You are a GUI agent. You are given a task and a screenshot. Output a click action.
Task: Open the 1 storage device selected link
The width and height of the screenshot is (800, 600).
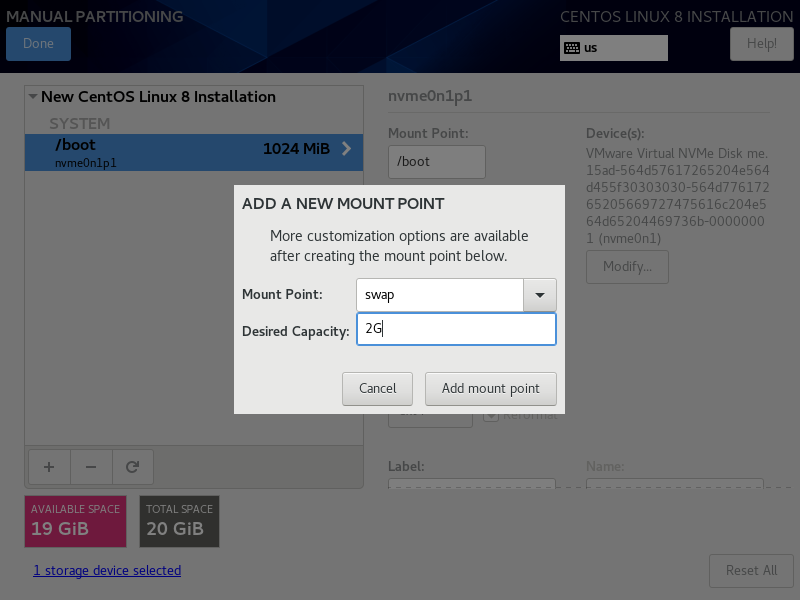point(107,570)
